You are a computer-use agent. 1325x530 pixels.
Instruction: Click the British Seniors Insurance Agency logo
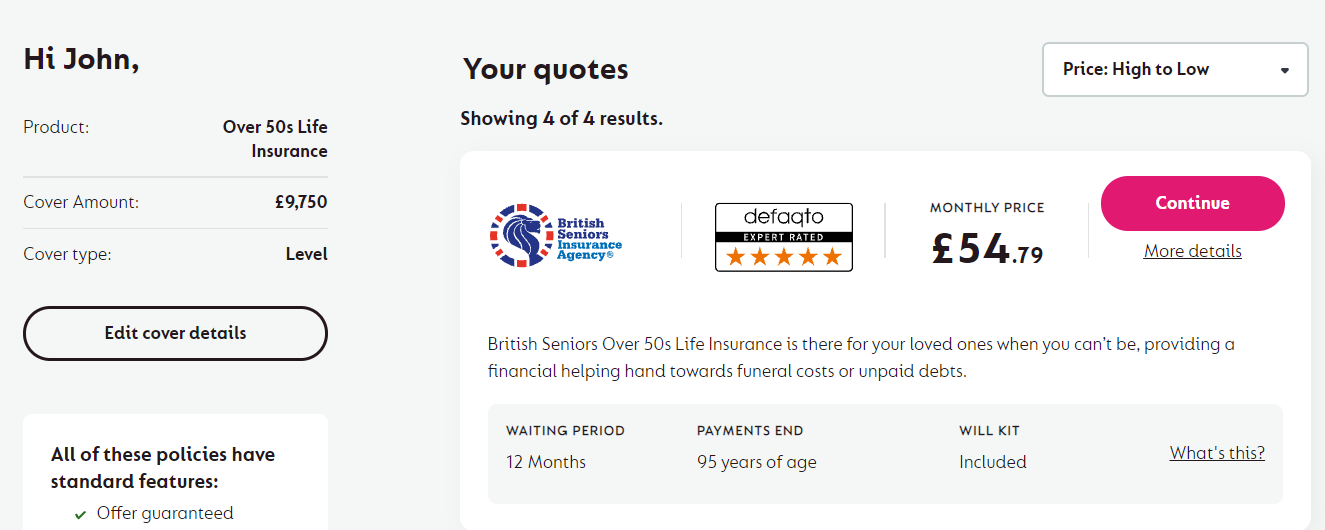pyautogui.click(x=556, y=236)
